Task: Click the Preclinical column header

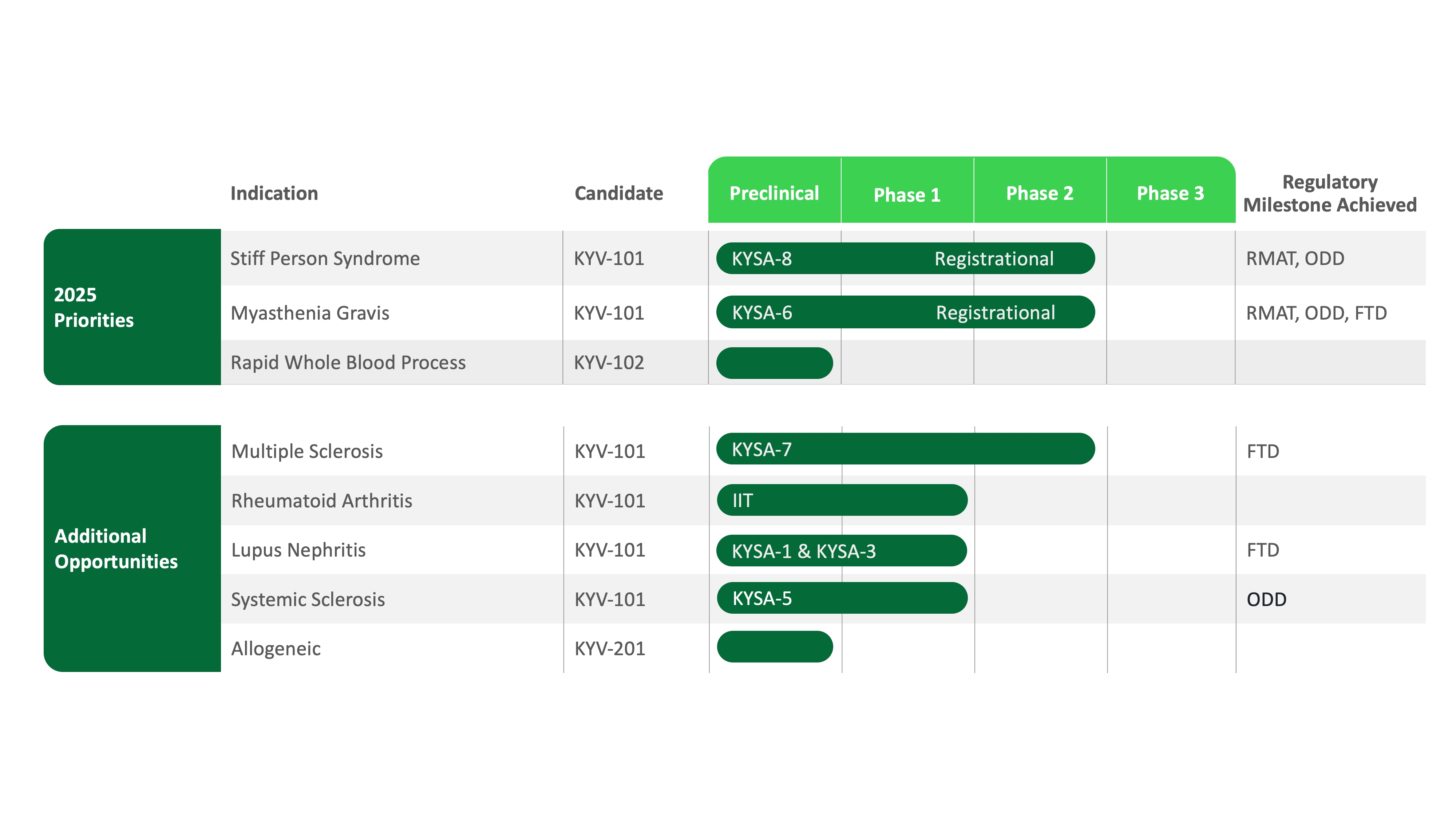Action: coord(774,193)
